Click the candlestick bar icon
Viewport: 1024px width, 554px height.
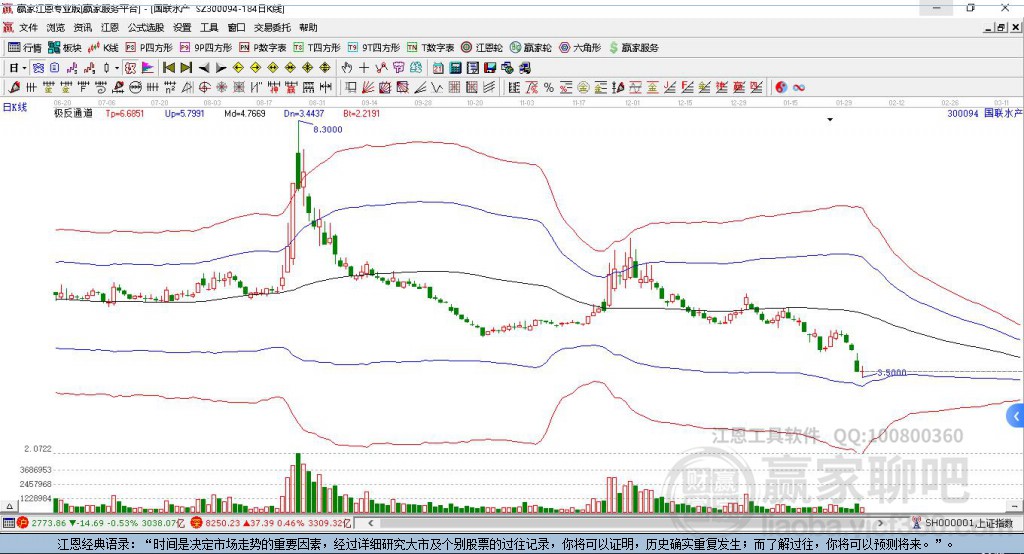click(x=106, y=68)
